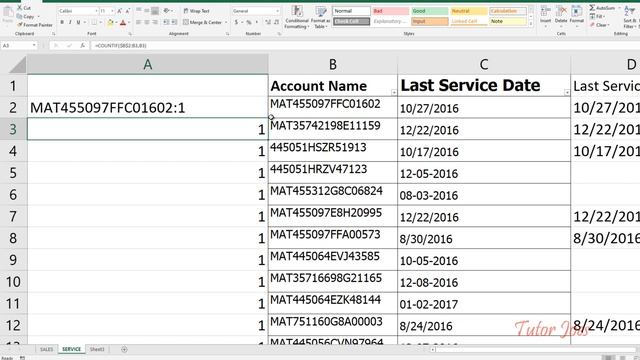Click the Increase Decimal icon

coord(268,22)
